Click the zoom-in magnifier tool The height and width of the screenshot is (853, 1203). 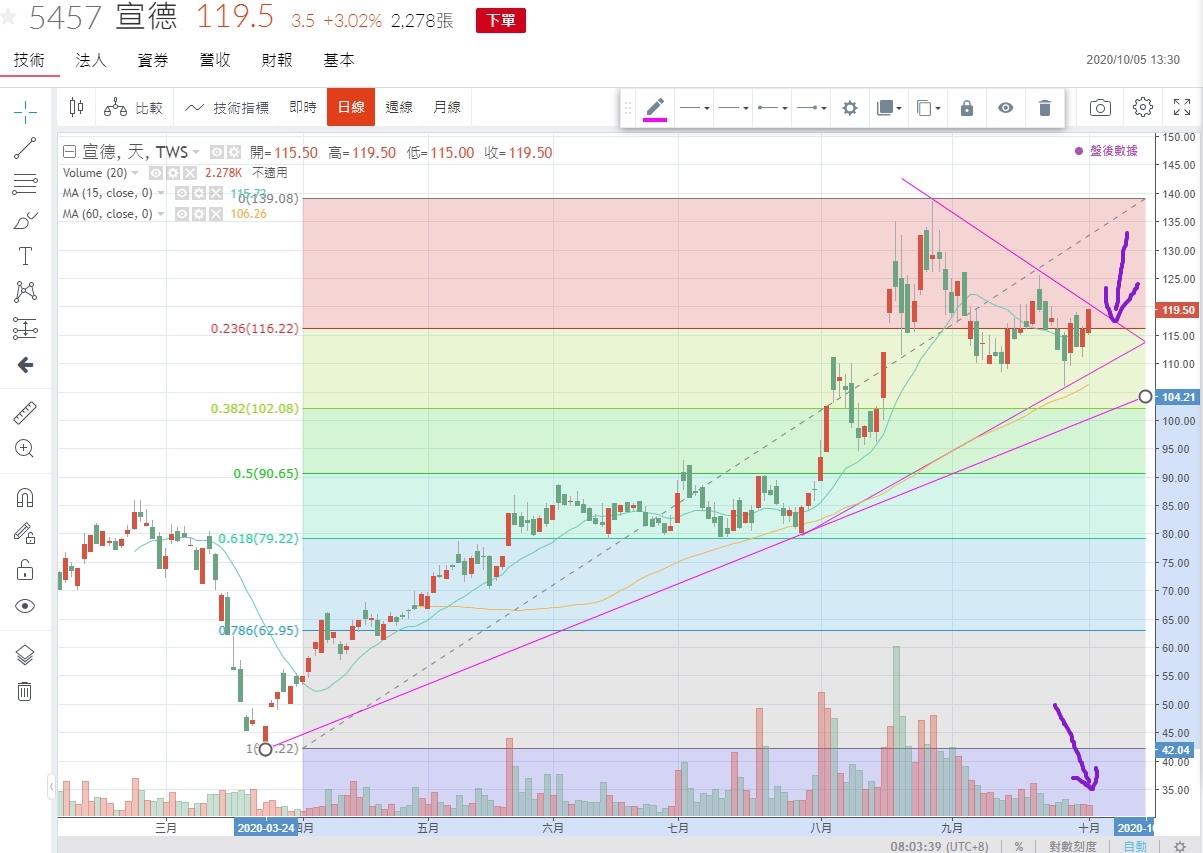tap(25, 448)
